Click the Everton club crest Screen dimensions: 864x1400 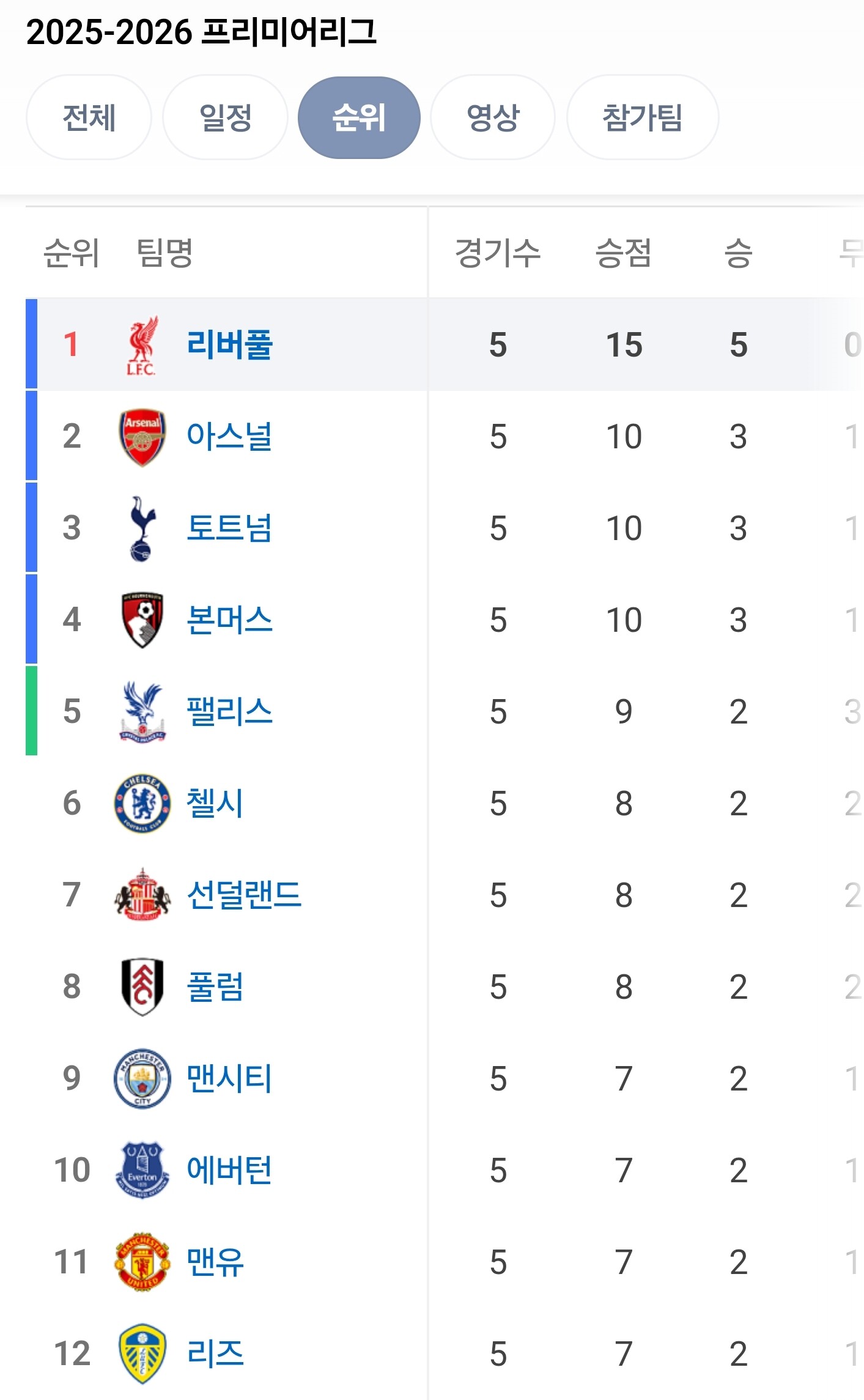pyautogui.click(x=142, y=1170)
